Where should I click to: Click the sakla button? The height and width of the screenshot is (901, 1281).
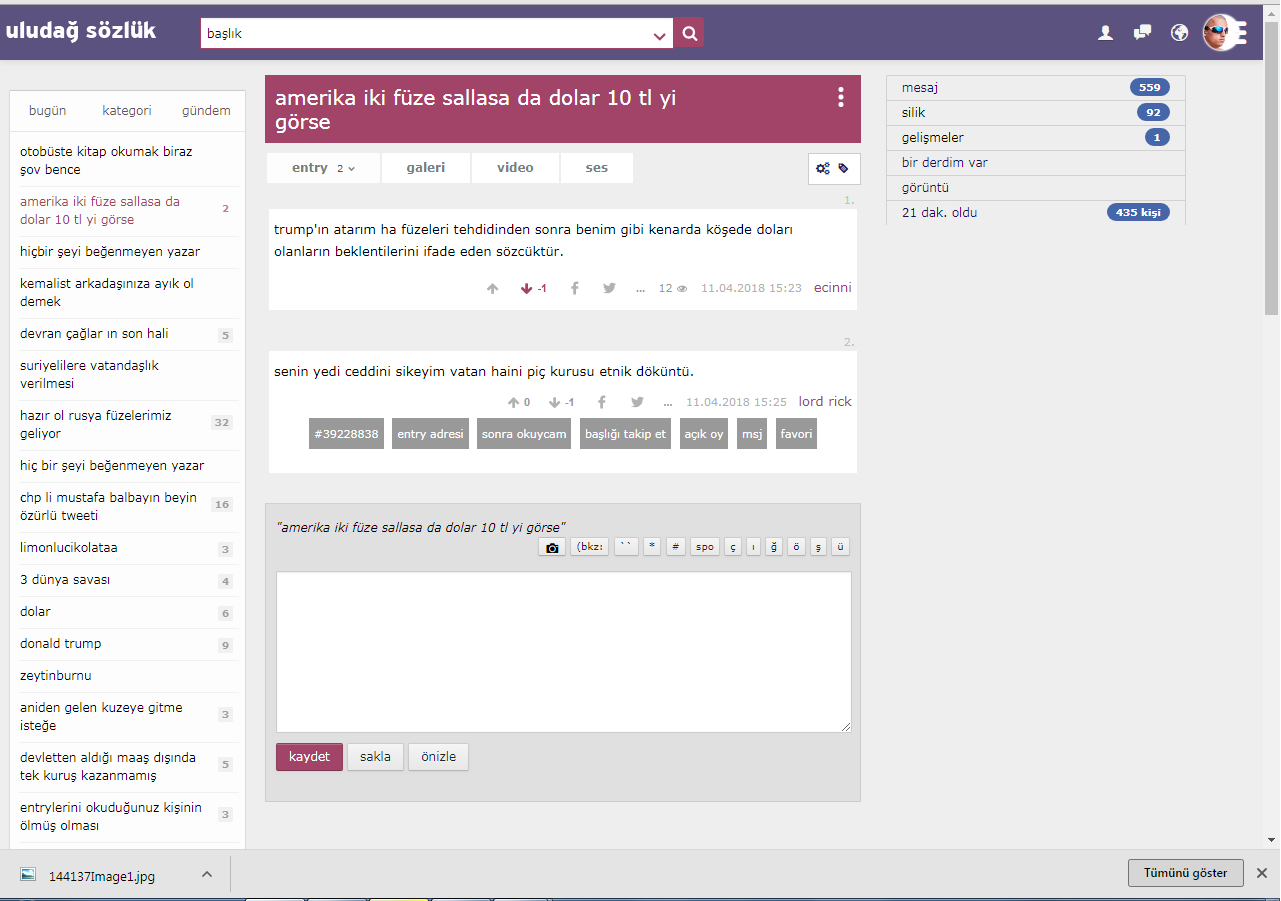point(375,757)
